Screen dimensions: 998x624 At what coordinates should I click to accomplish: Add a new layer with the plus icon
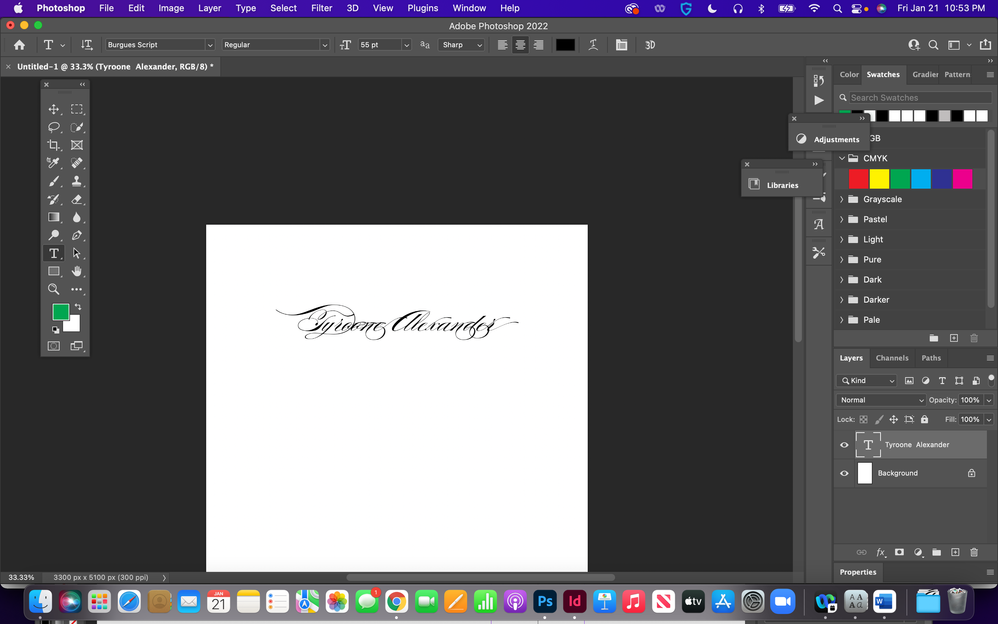click(x=954, y=552)
